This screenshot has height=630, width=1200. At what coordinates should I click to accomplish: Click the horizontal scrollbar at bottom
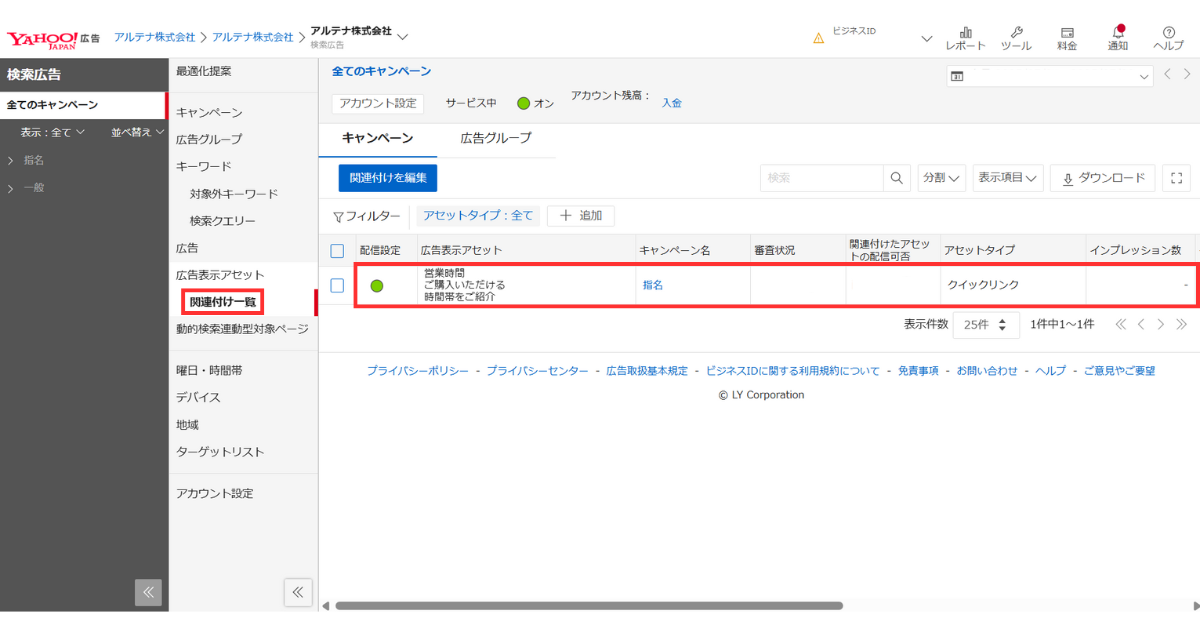click(589, 605)
